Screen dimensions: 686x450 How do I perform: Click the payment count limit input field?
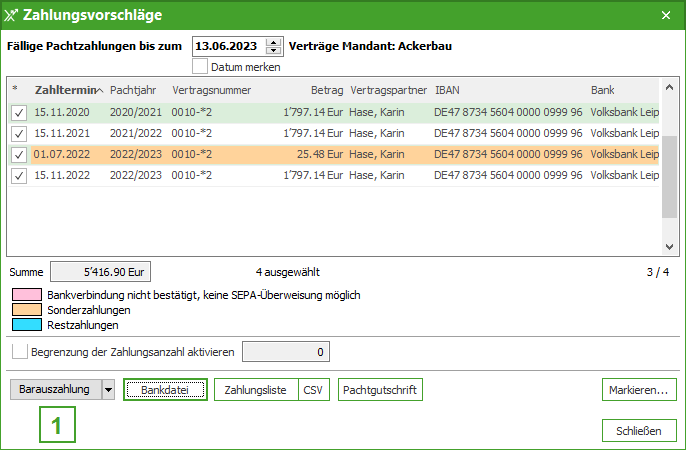[x=285, y=352]
